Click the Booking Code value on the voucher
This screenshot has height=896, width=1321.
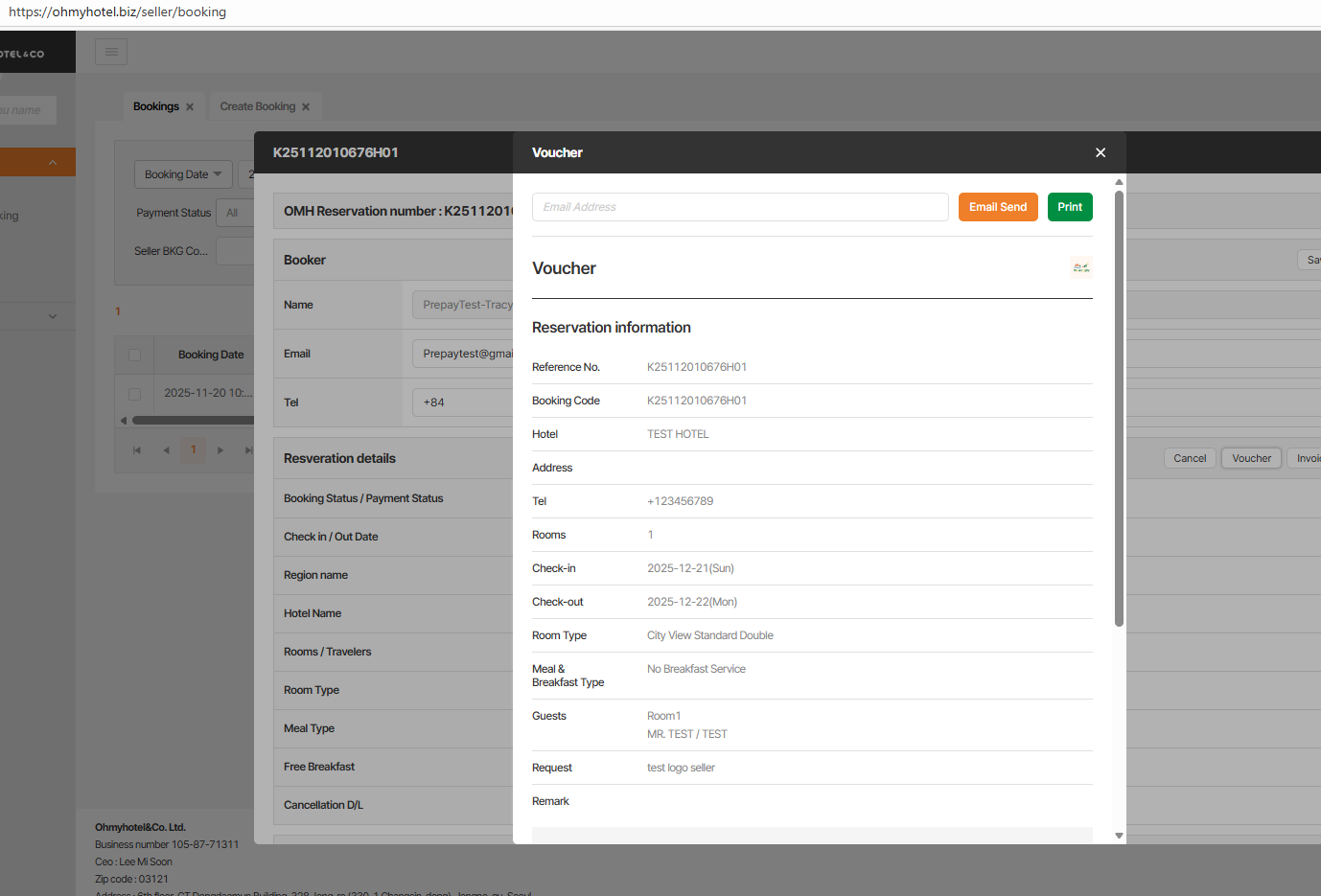[697, 401]
